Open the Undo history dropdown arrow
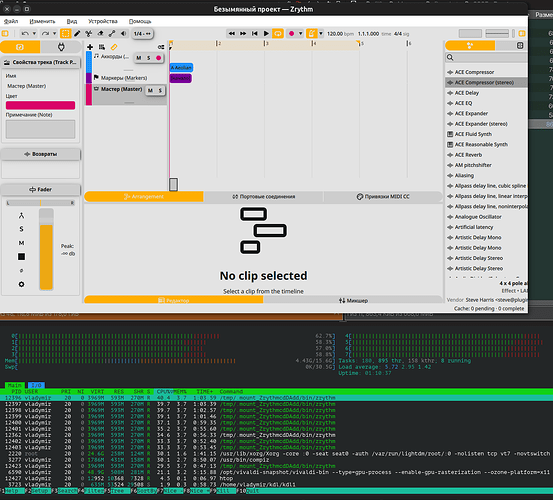 pos(34,33)
